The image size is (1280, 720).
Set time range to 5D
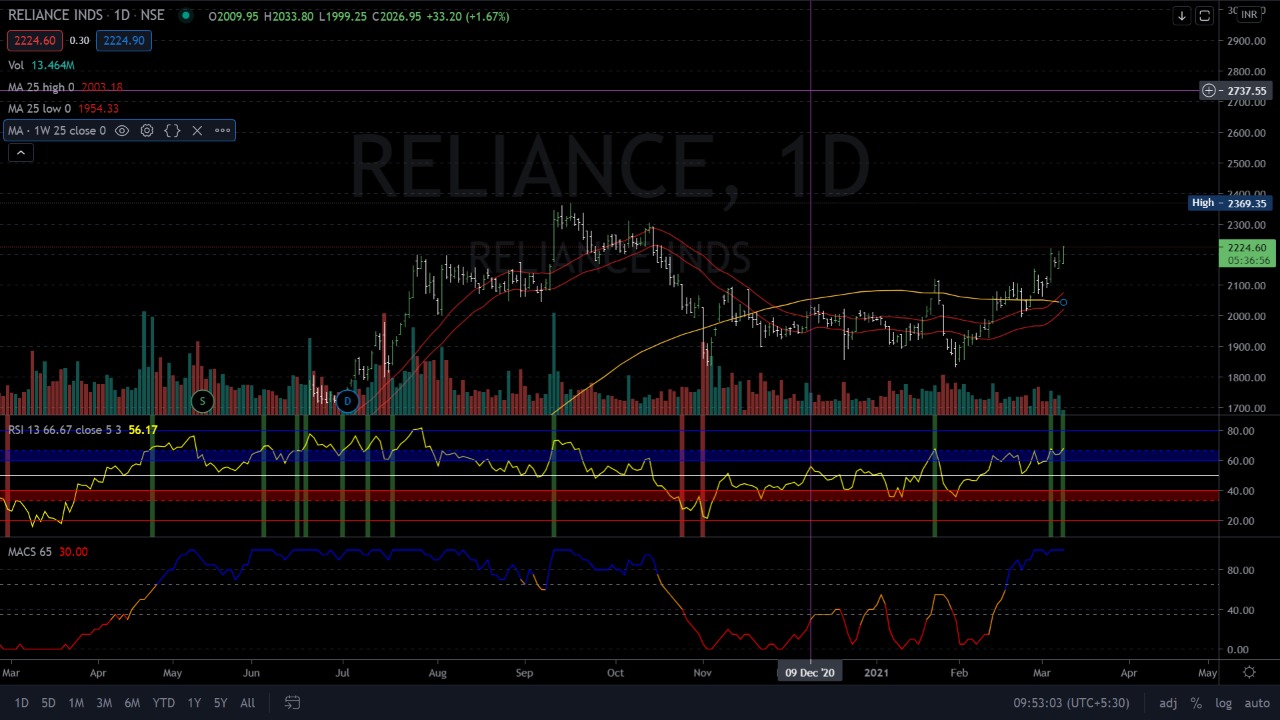[x=48, y=703]
